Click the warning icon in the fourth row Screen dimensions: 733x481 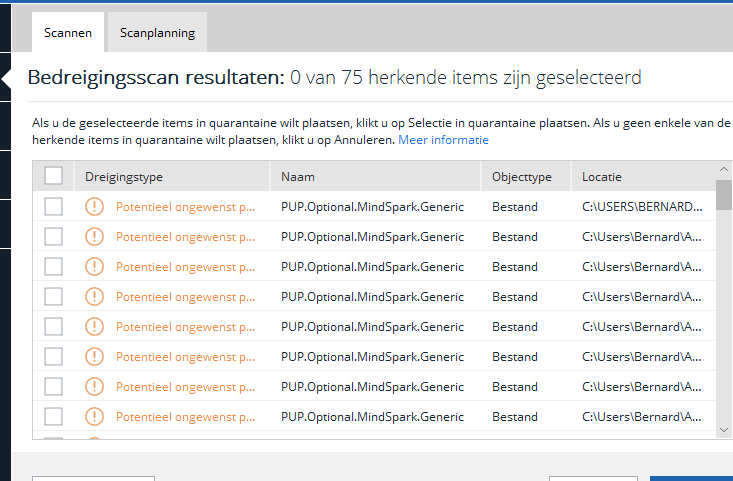pyautogui.click(x=95, y=297)
